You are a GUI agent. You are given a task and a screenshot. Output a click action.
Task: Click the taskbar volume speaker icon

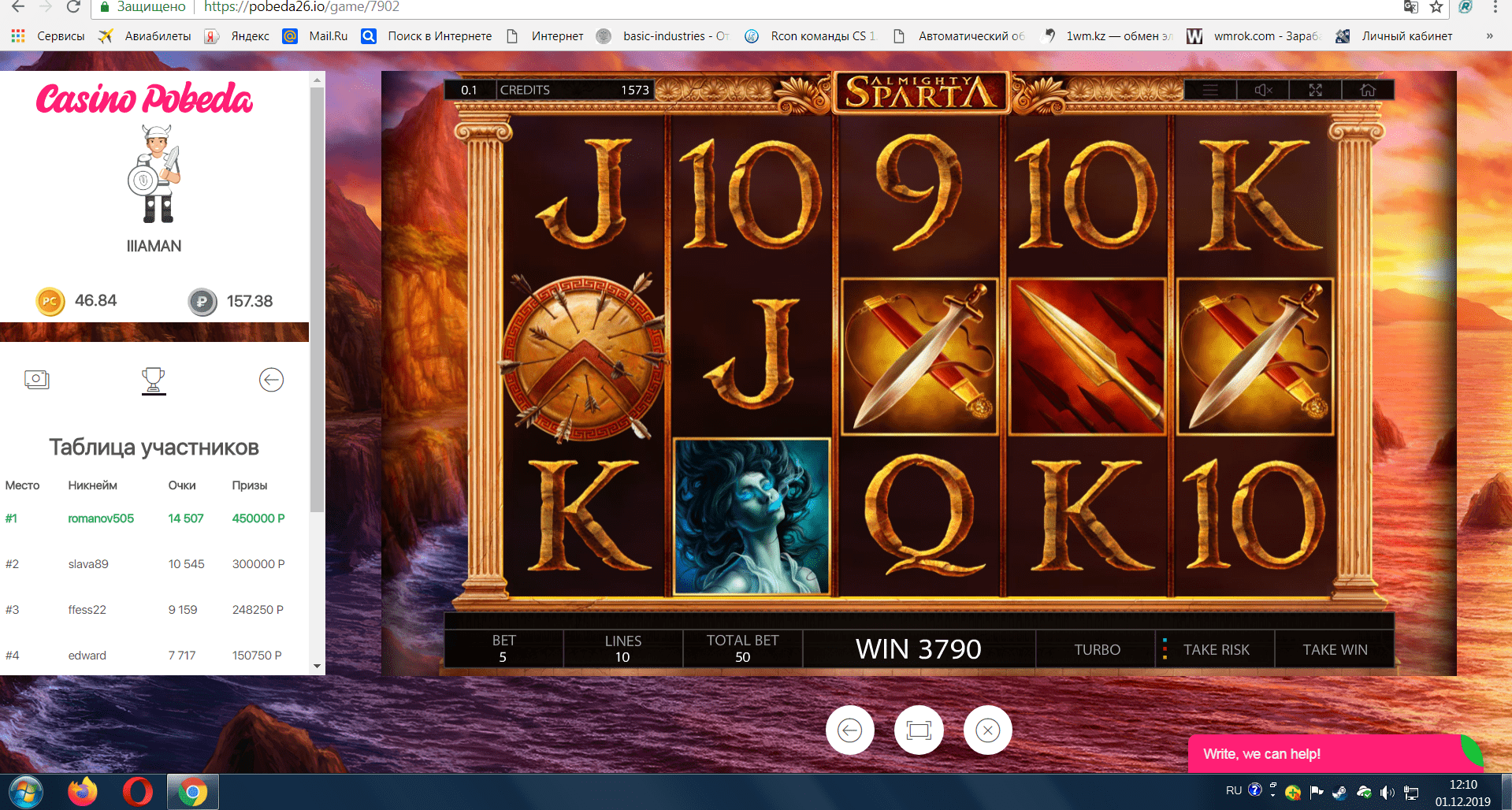tap(1388, 793)
